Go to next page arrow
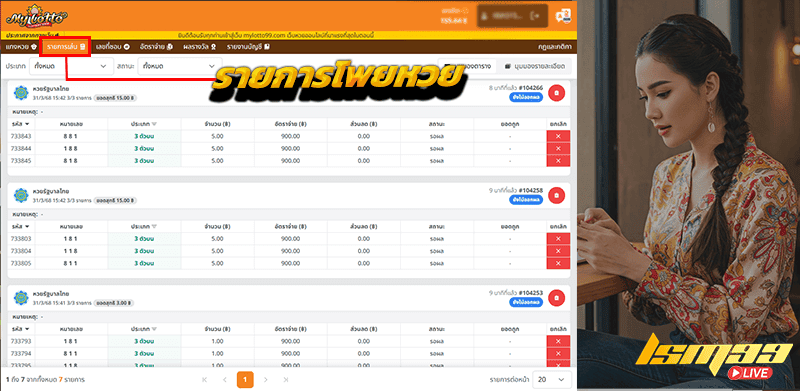Image resolution: width=800 pixels, height=391 pixels. coord(265,380)
